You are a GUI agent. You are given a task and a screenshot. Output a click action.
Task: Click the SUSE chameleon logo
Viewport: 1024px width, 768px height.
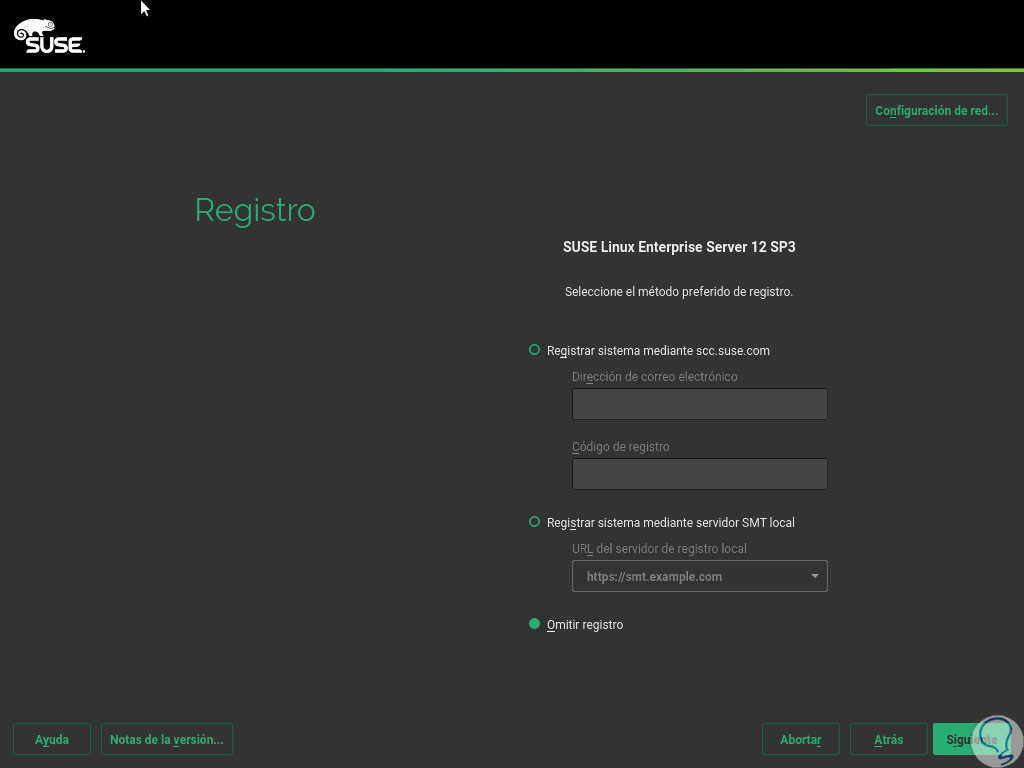pos(49,36)
